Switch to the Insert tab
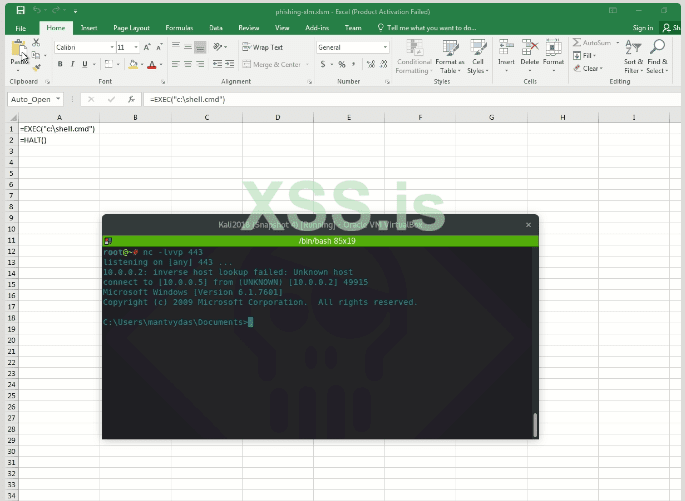 point(89,28)
